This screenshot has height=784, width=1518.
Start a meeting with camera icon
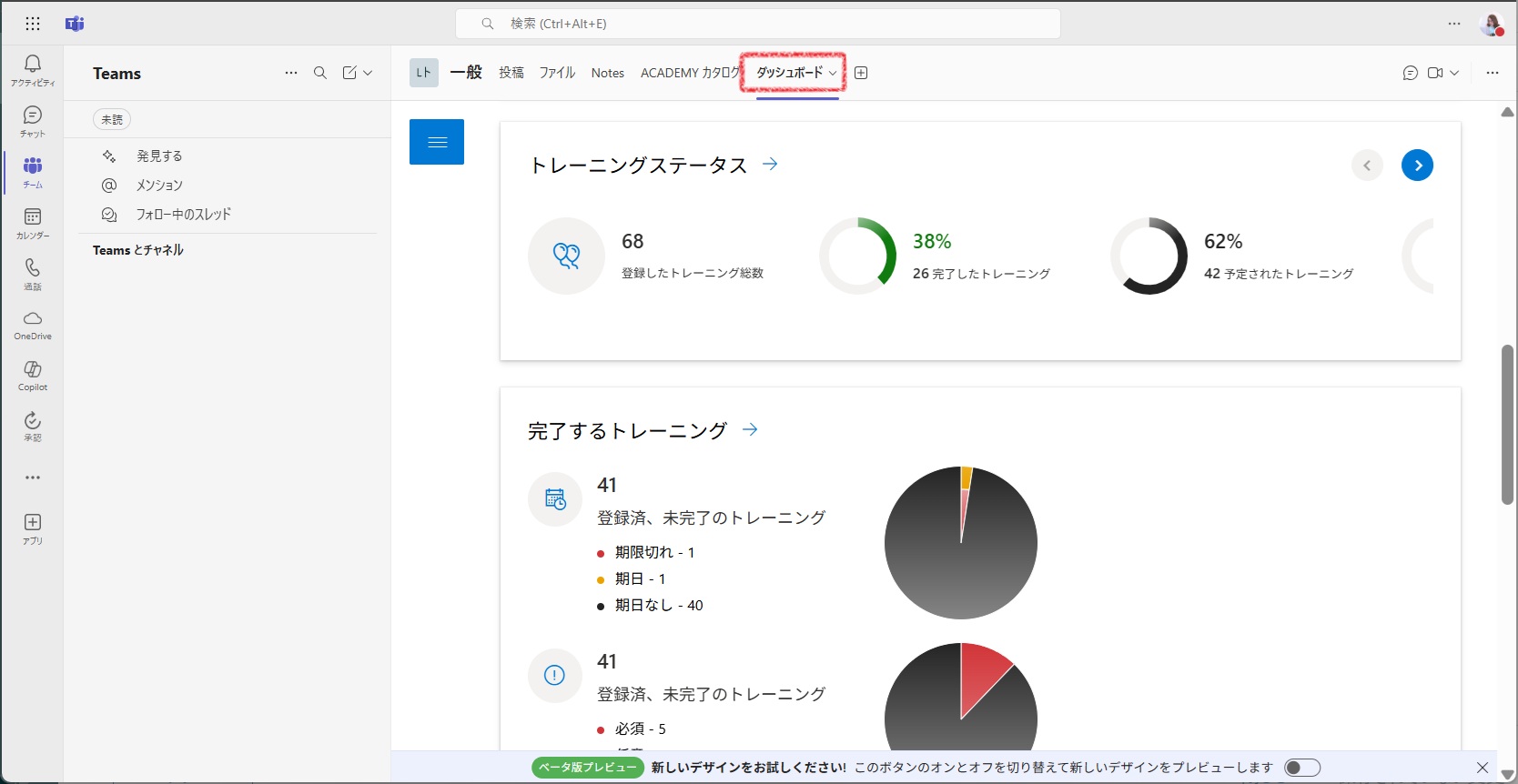pyautogui.click(x=1435, y=73)
